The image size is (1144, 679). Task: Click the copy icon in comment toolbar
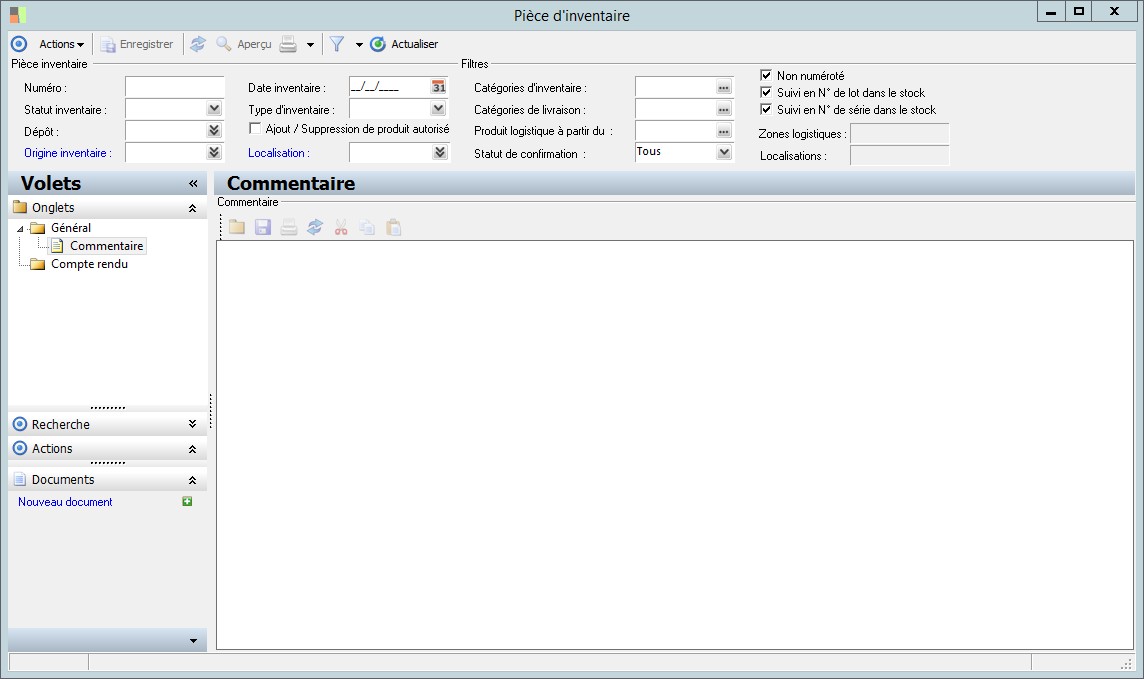pyautogui.click(x=367, y=228)
